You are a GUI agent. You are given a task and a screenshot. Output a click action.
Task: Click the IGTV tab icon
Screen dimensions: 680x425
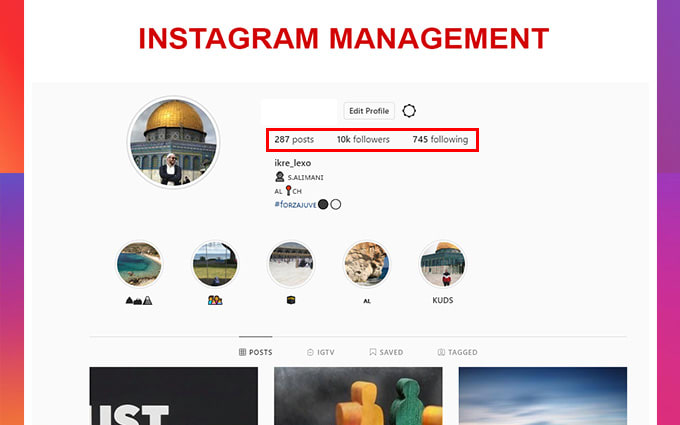pyautogui.click(x=310, y=352)
